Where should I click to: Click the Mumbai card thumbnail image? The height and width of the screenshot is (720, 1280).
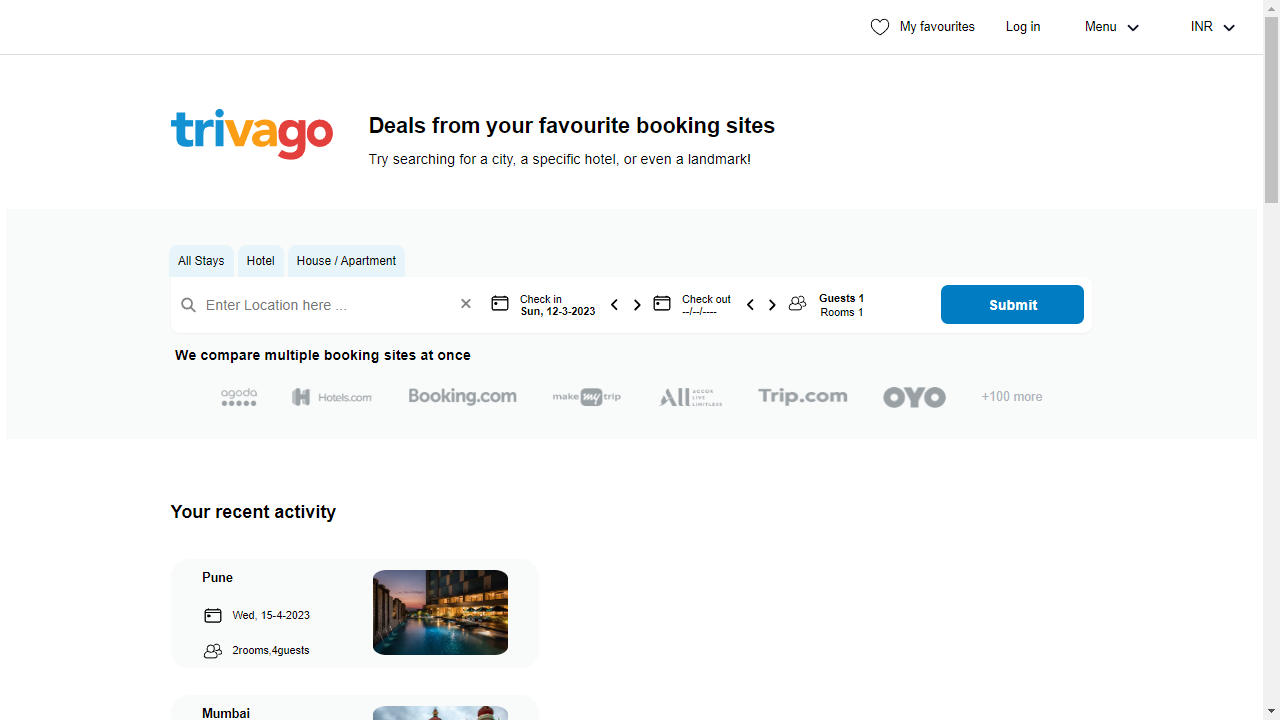coord(440,713)
